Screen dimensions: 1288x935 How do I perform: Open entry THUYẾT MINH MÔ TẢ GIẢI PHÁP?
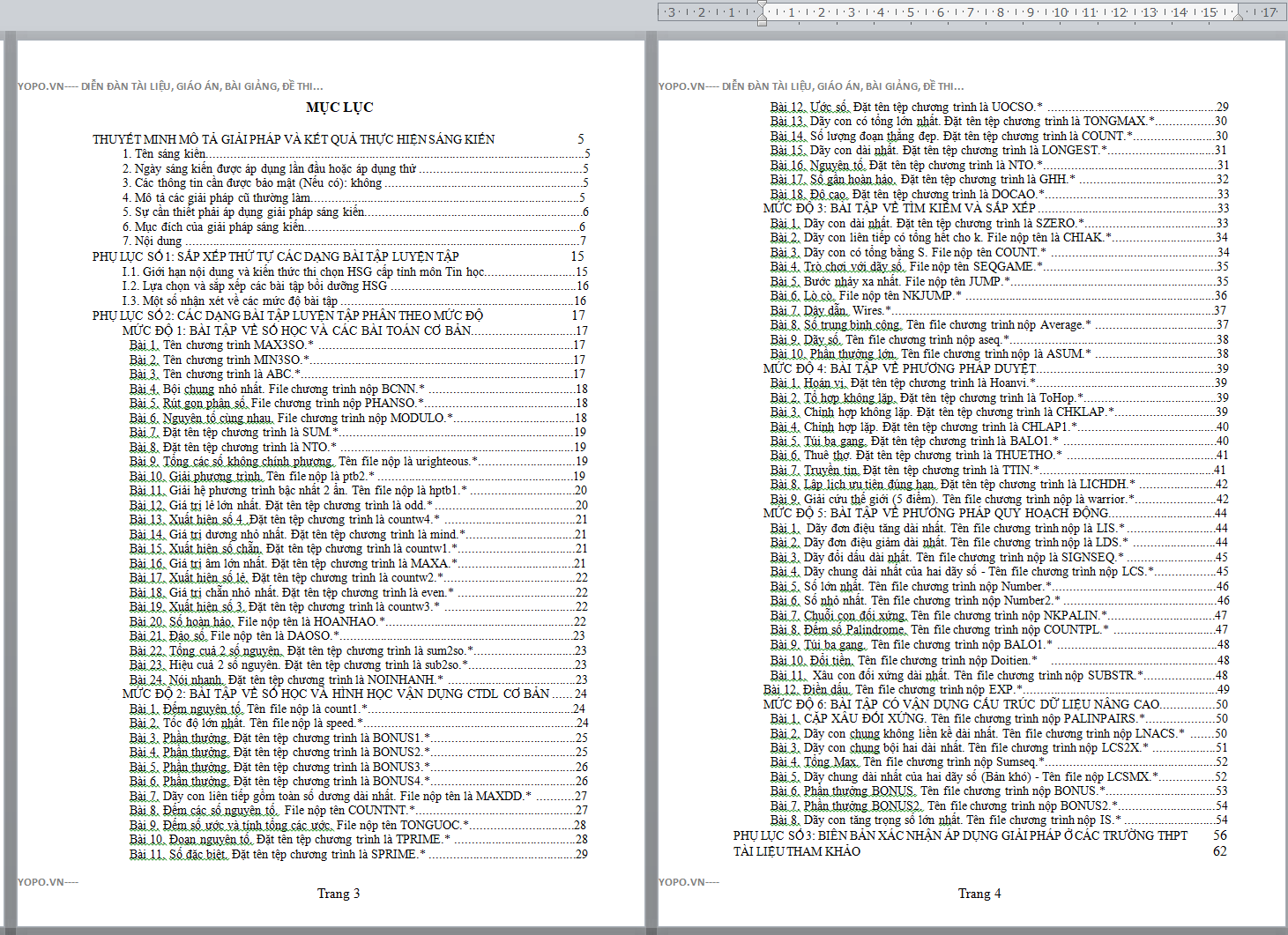339,139
